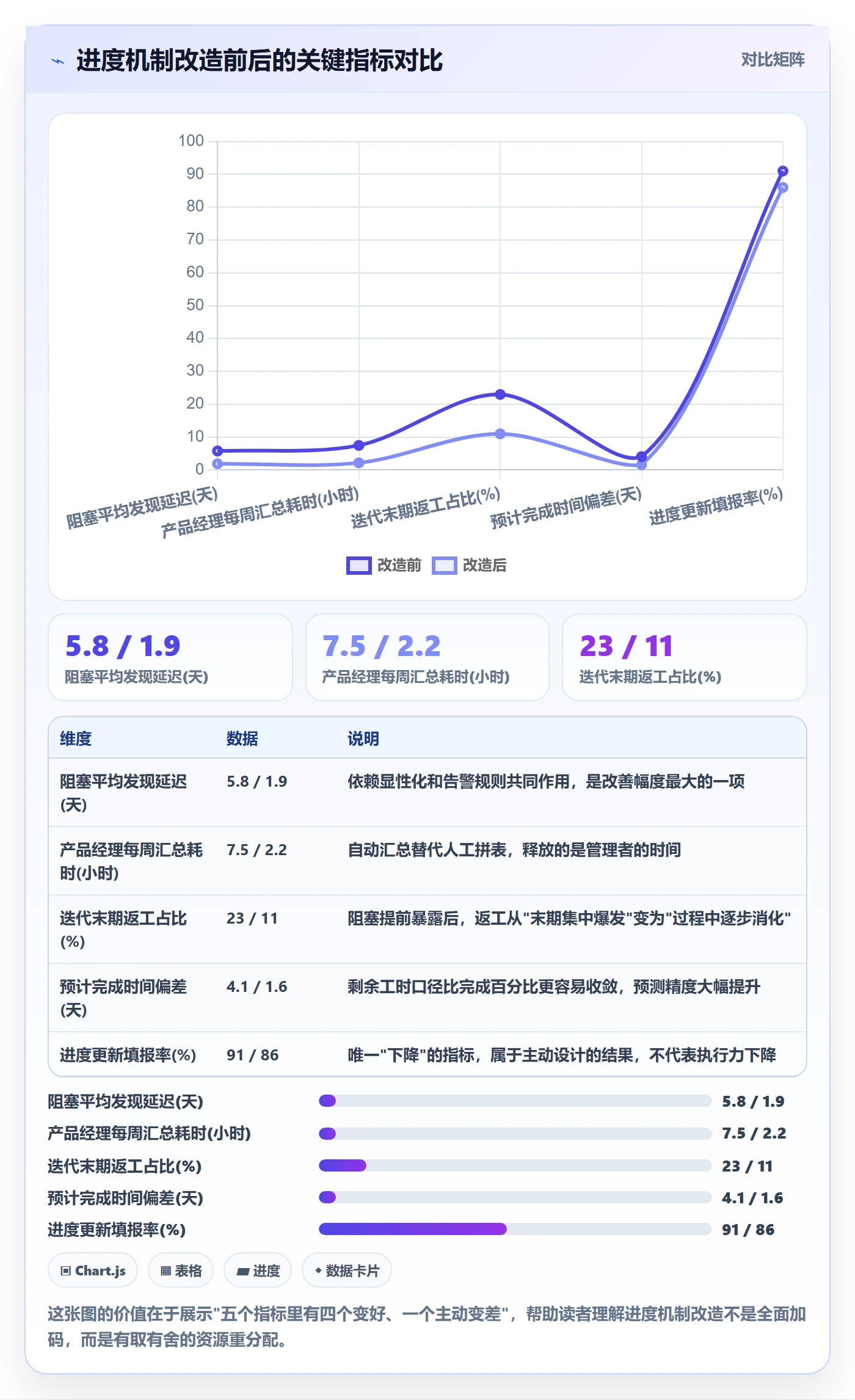The image size is (855, 1400).
Task: Click progress bar for 阻塞平均发现延迟(天)
Action: (x=515, y=1101)
